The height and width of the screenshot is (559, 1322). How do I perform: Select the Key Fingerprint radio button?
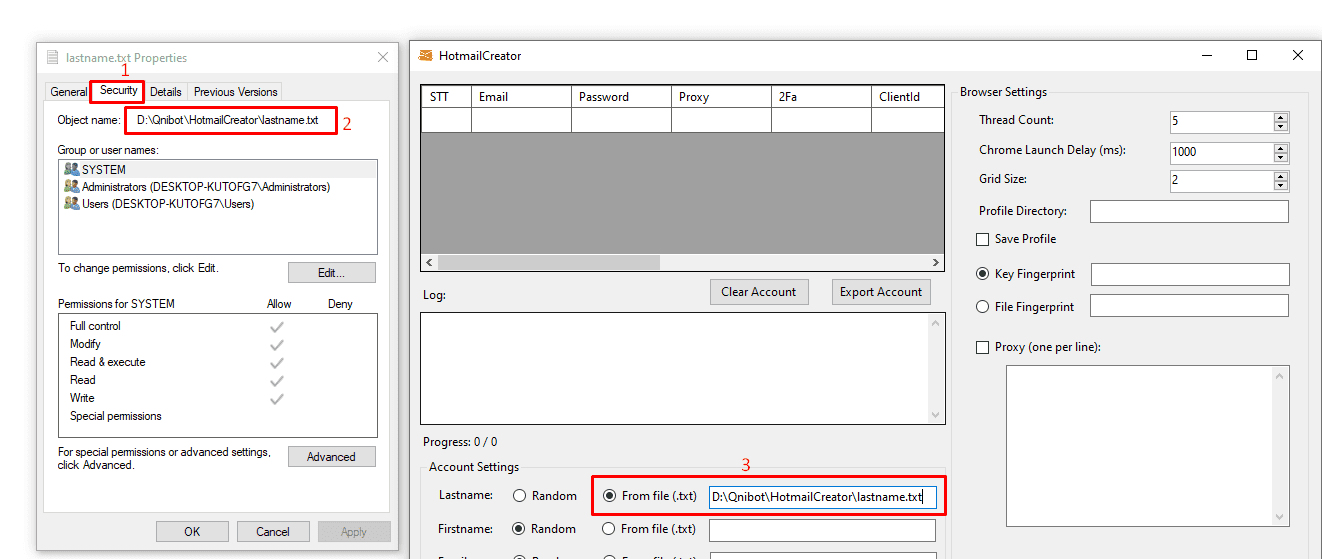[1025, 274]
